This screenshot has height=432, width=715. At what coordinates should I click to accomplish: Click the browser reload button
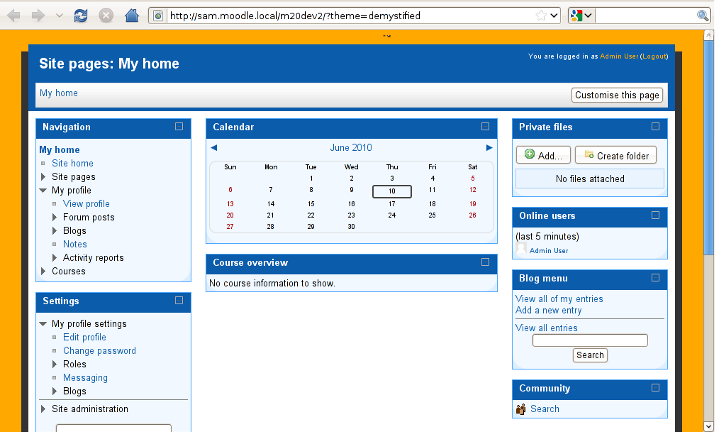tap(80, 15)
